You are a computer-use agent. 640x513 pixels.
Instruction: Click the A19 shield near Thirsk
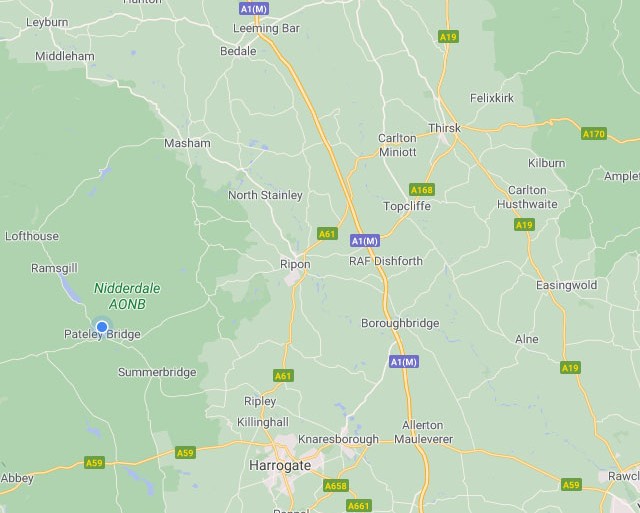[448, 37]
